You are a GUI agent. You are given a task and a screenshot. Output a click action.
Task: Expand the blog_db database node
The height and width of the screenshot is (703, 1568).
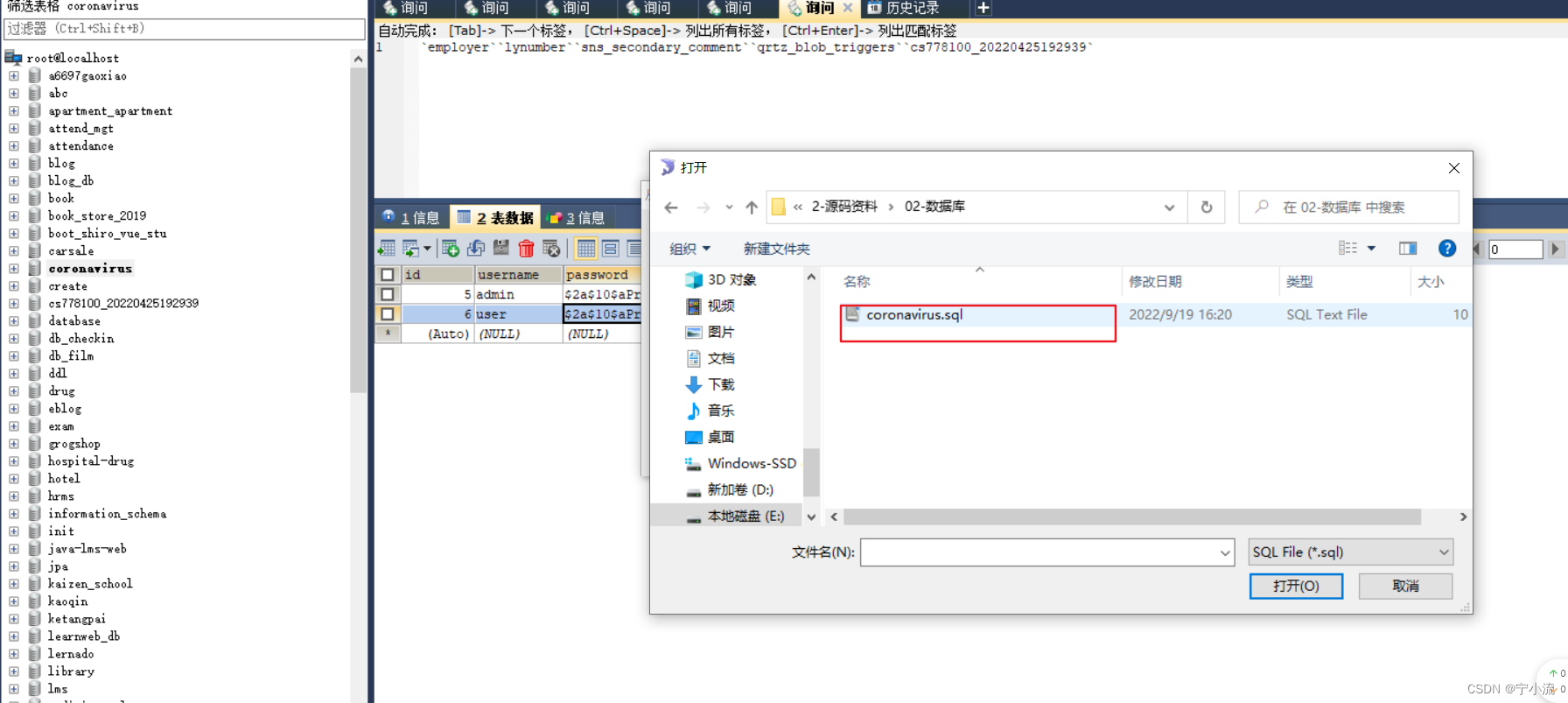pos(14,181)
